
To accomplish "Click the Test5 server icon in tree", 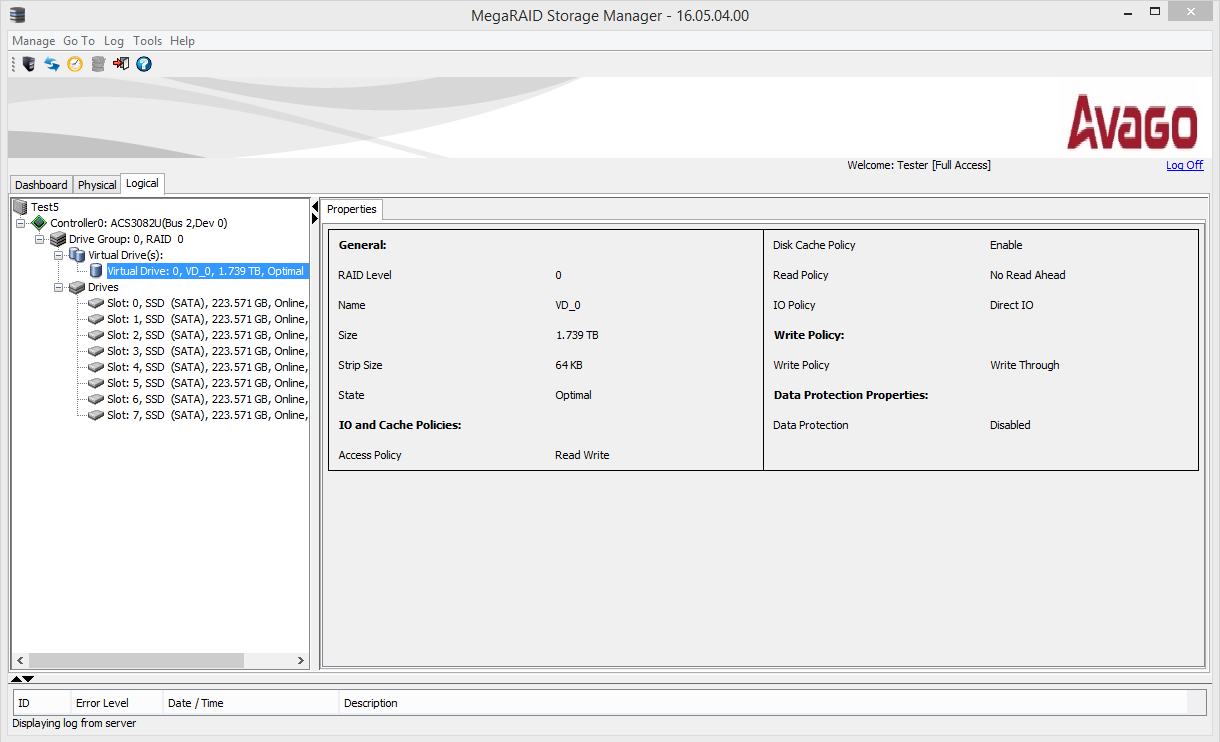I will [20, 207].
